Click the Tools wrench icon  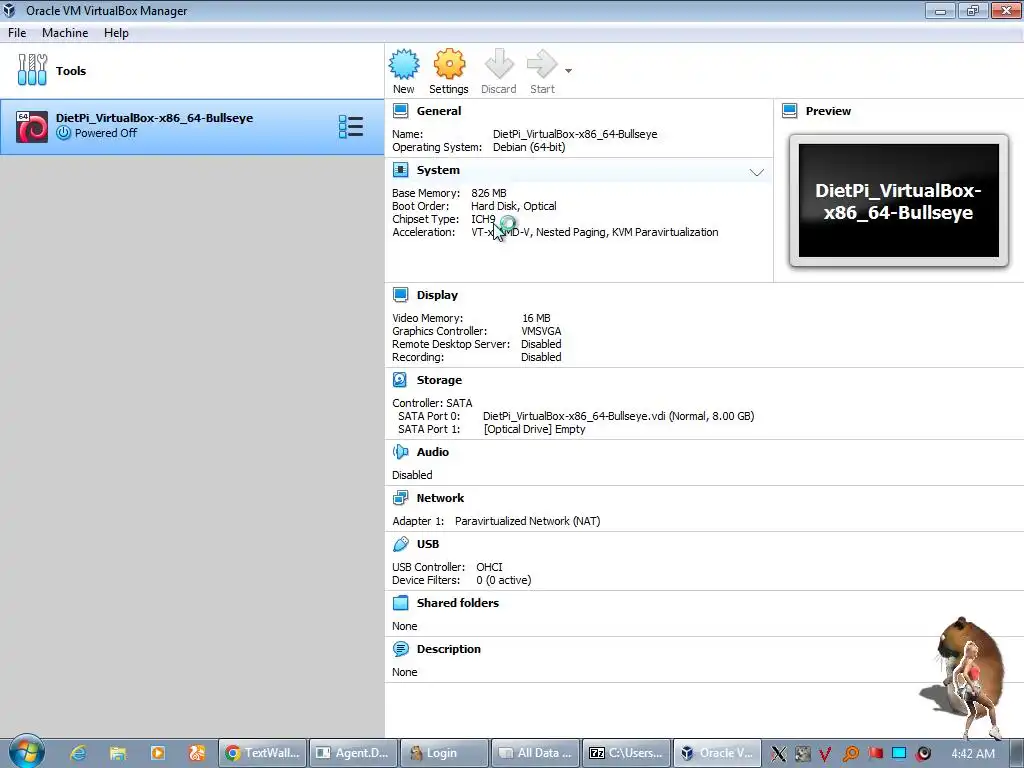pyautogui.click(x=32, y=70)
